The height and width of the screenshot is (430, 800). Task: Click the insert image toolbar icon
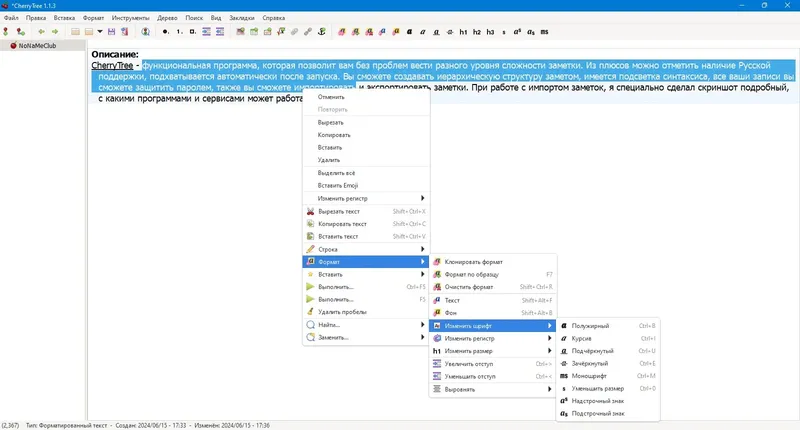tap(240, 32)
